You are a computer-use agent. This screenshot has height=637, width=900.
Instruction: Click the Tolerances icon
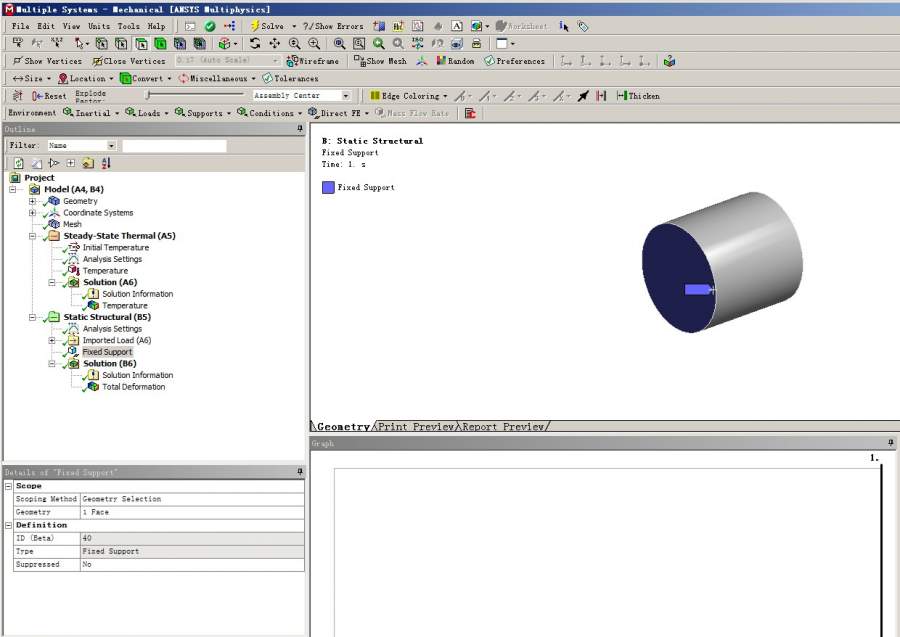[290, 78]
